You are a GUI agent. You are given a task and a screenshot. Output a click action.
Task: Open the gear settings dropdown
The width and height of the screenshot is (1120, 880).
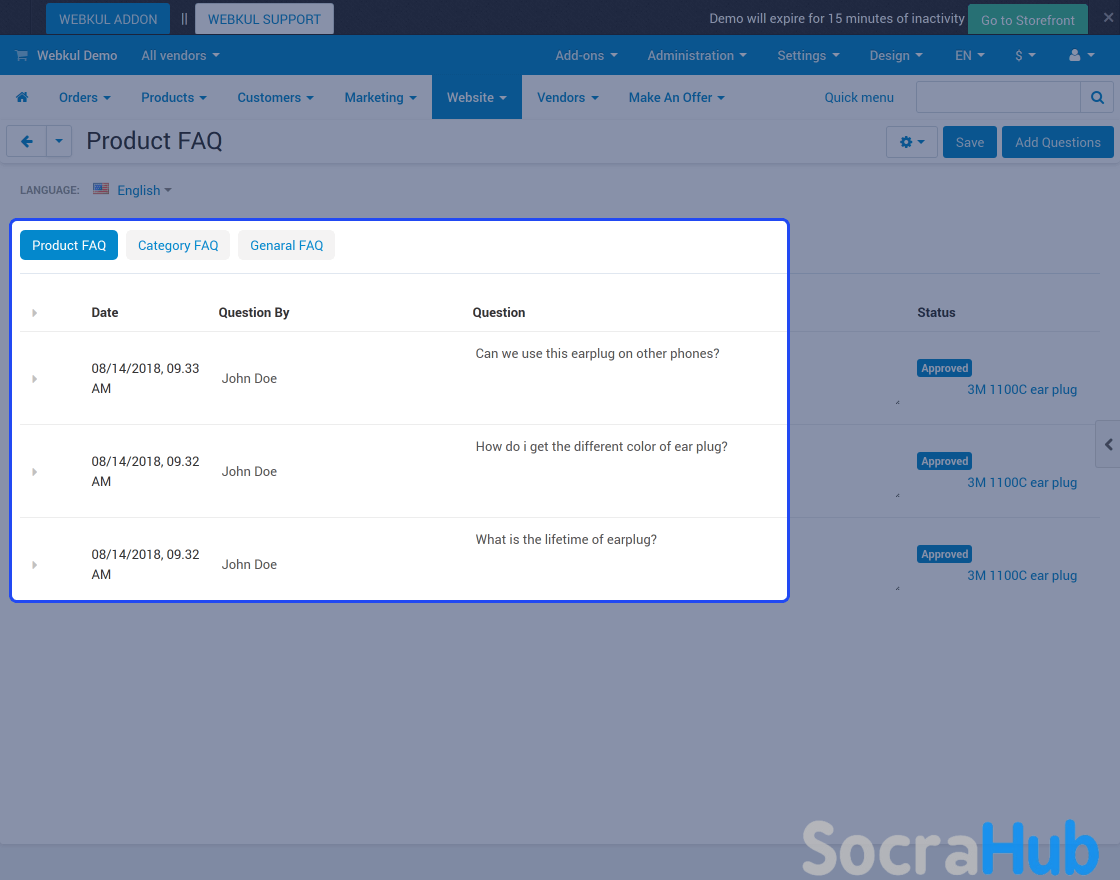pyautogui.click(x=911, y=142)
